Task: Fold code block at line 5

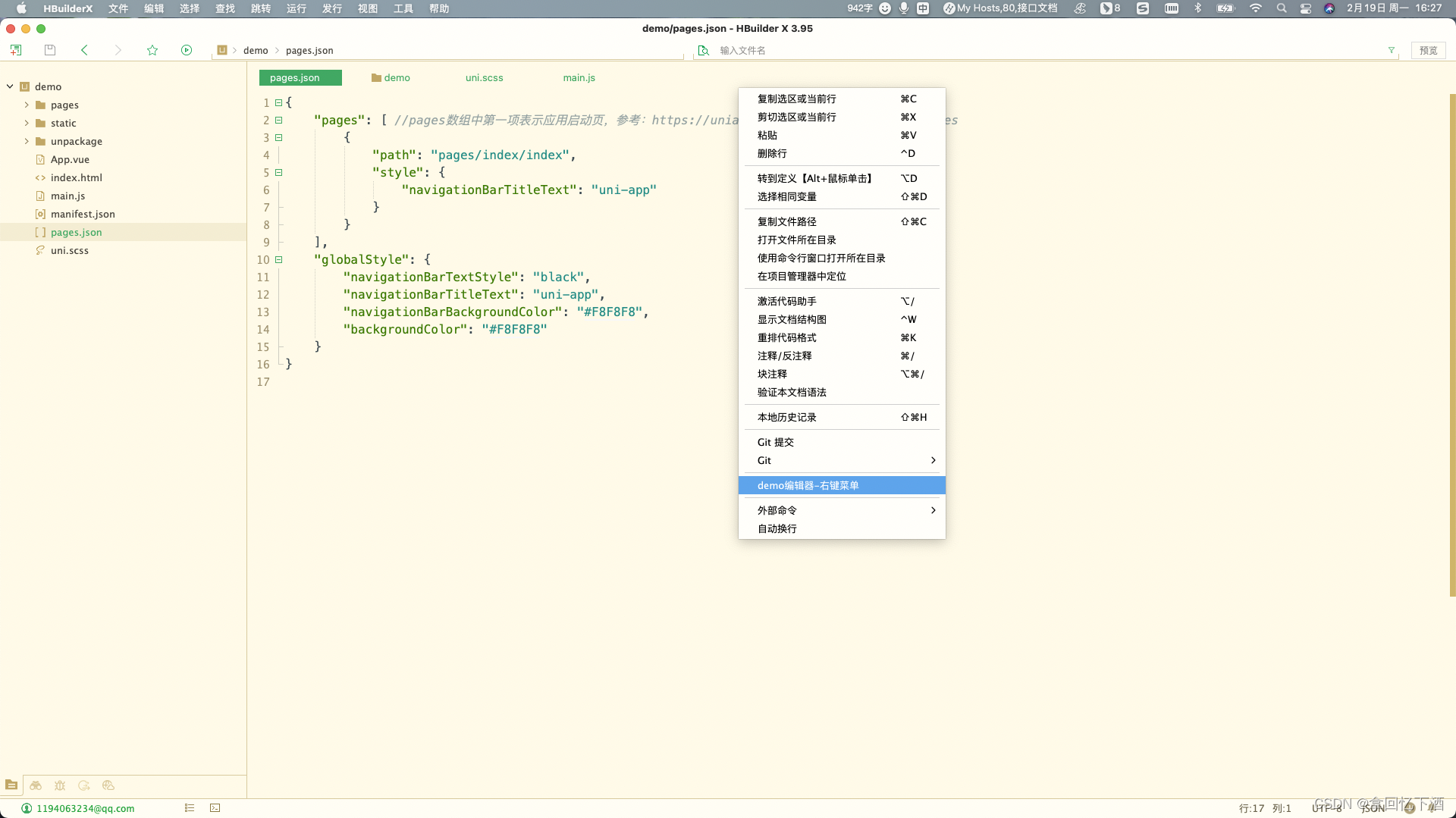Action: (279, 172)
